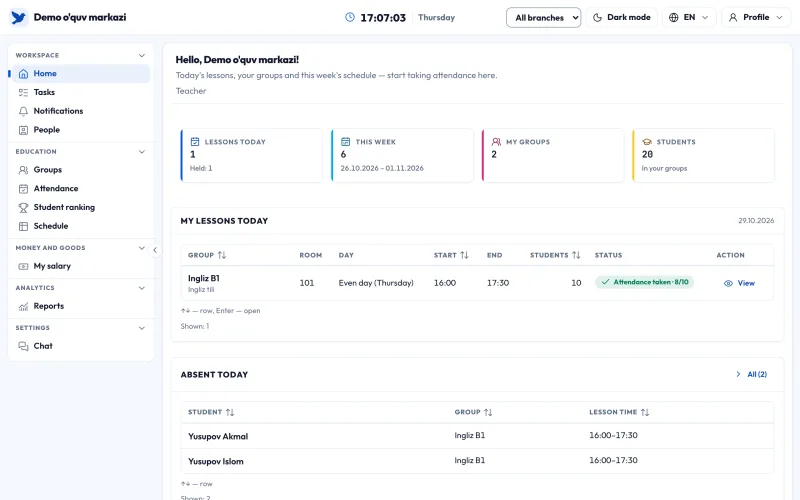Open Notifications page
The width and height of the screenshot is (800, 500).
pos(81,111)
